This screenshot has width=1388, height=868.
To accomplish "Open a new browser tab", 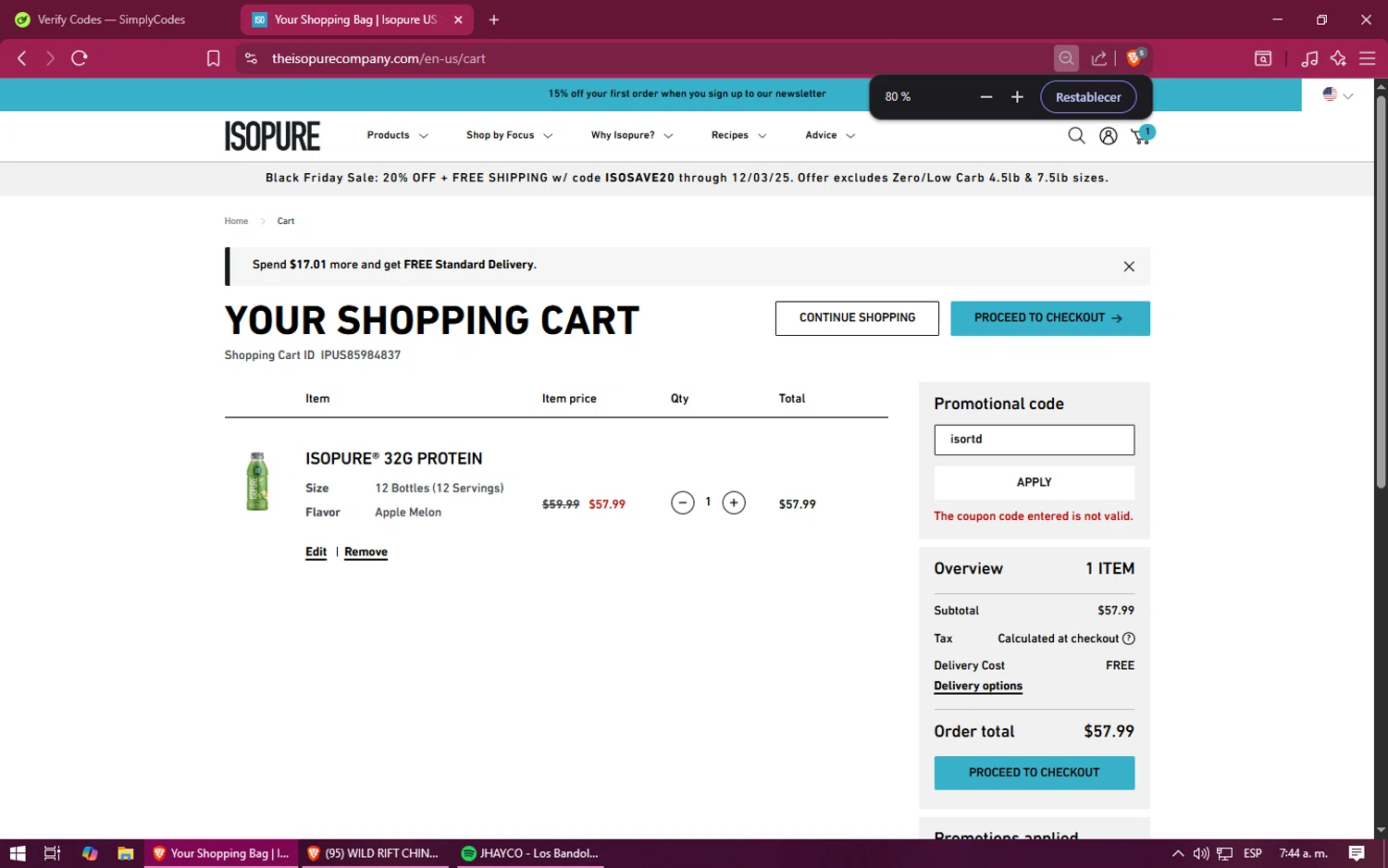I will pos(494,19).
